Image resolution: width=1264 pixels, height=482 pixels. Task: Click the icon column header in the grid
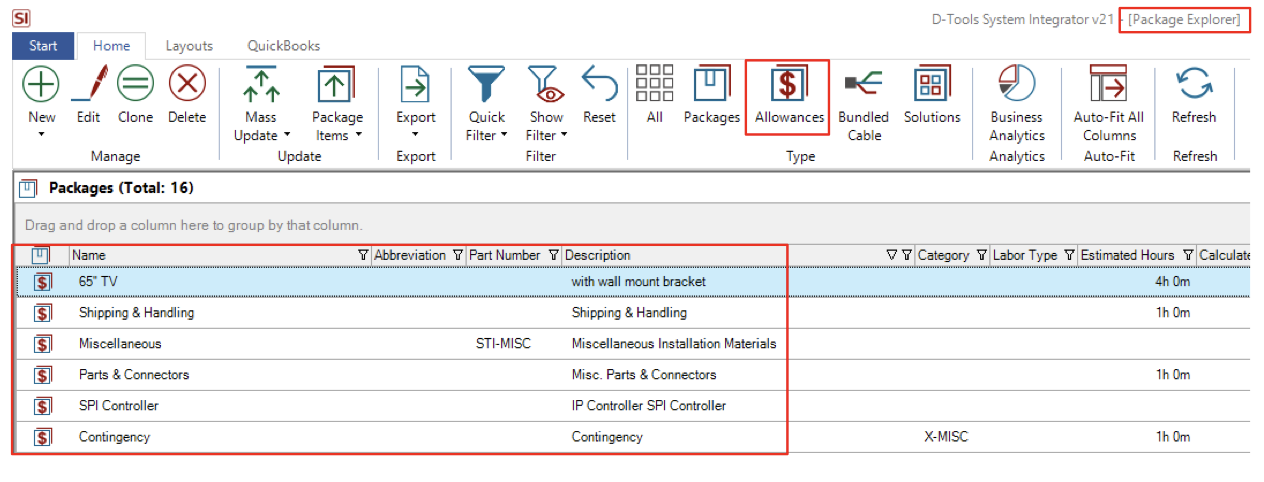tap(42, 255)
